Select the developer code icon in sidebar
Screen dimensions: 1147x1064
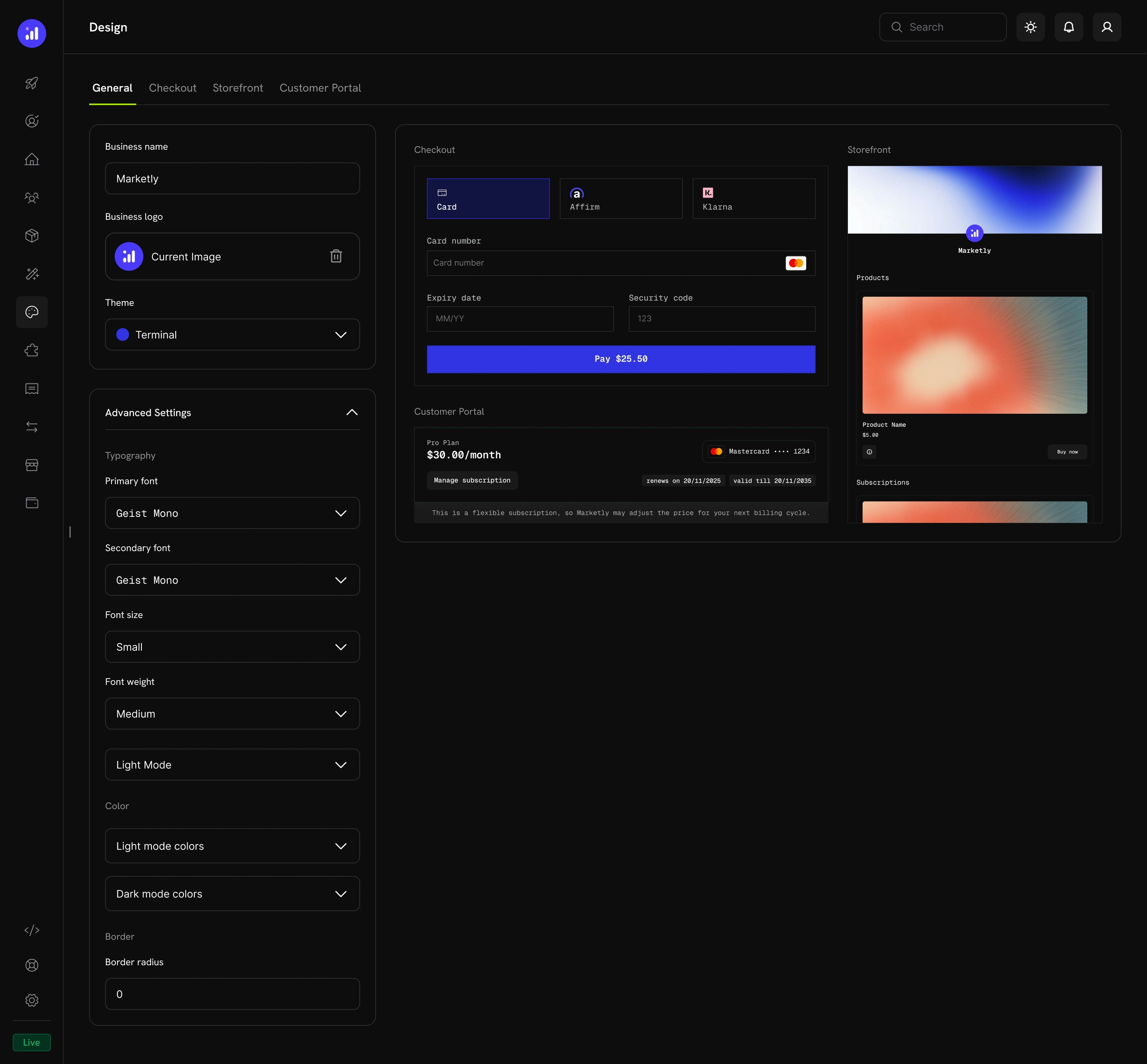coord(32,929)
